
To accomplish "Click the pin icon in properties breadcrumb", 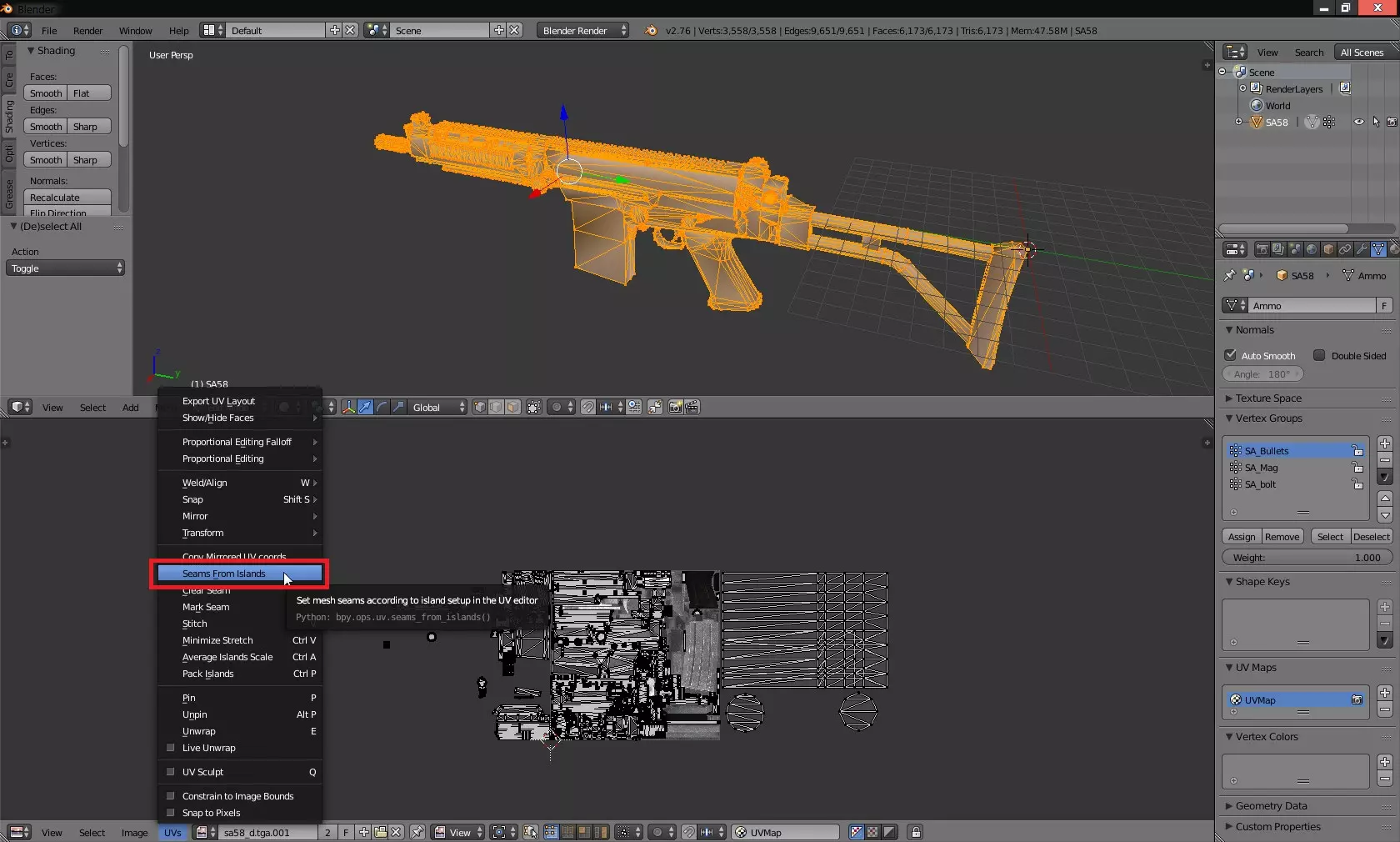I will click(x=1229, y=275).
